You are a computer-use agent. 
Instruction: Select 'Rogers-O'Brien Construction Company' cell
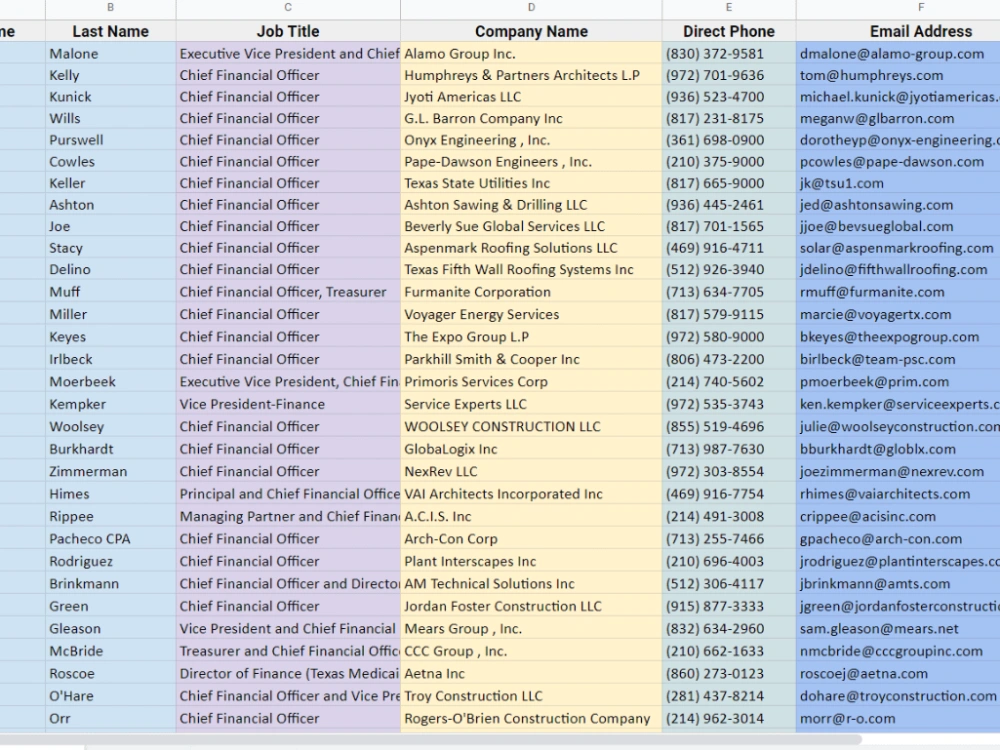pos(531,719)
